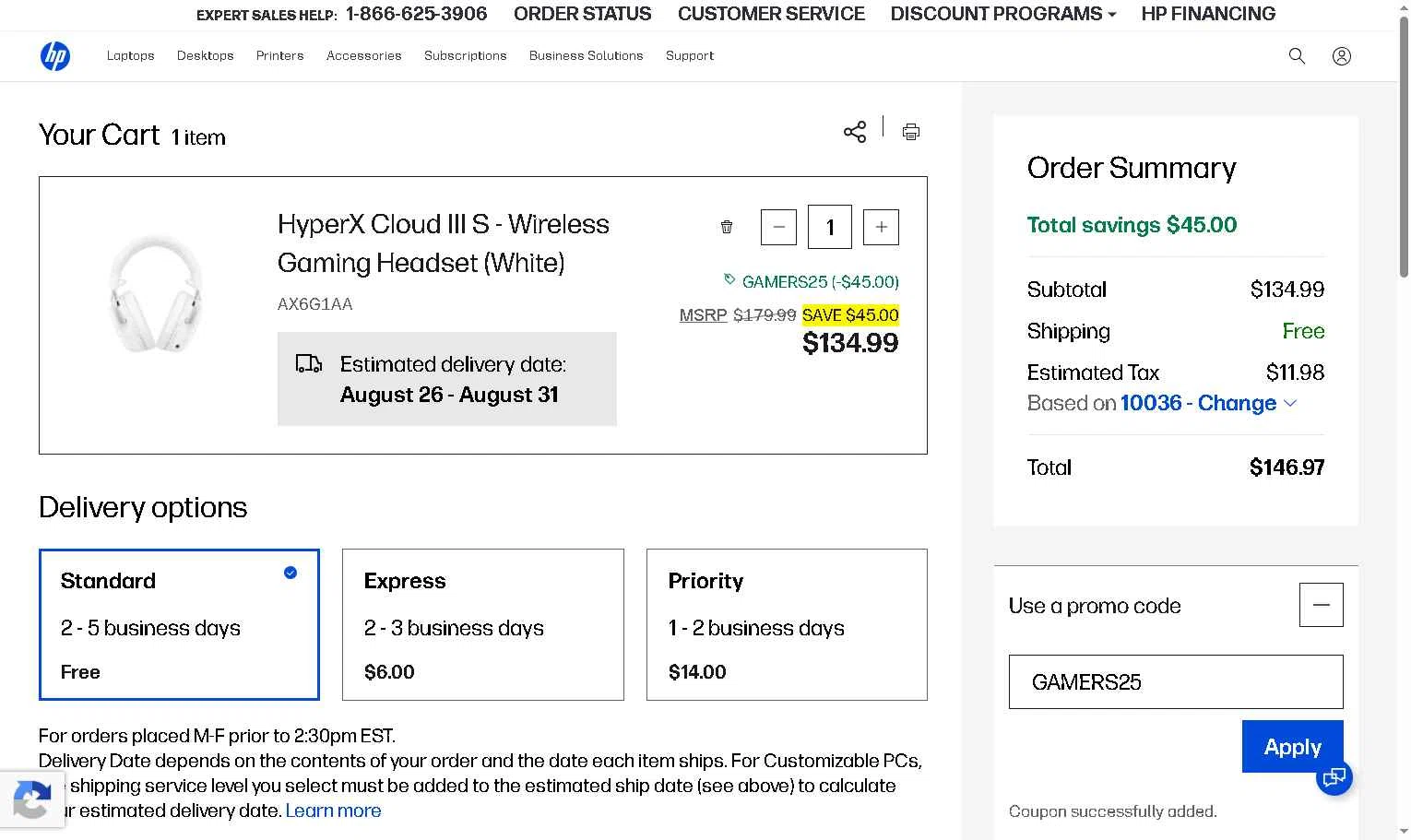The height and width of the screenshot is (840, 1411).
Task: Open the Printers menu
Action: (280, 56)
